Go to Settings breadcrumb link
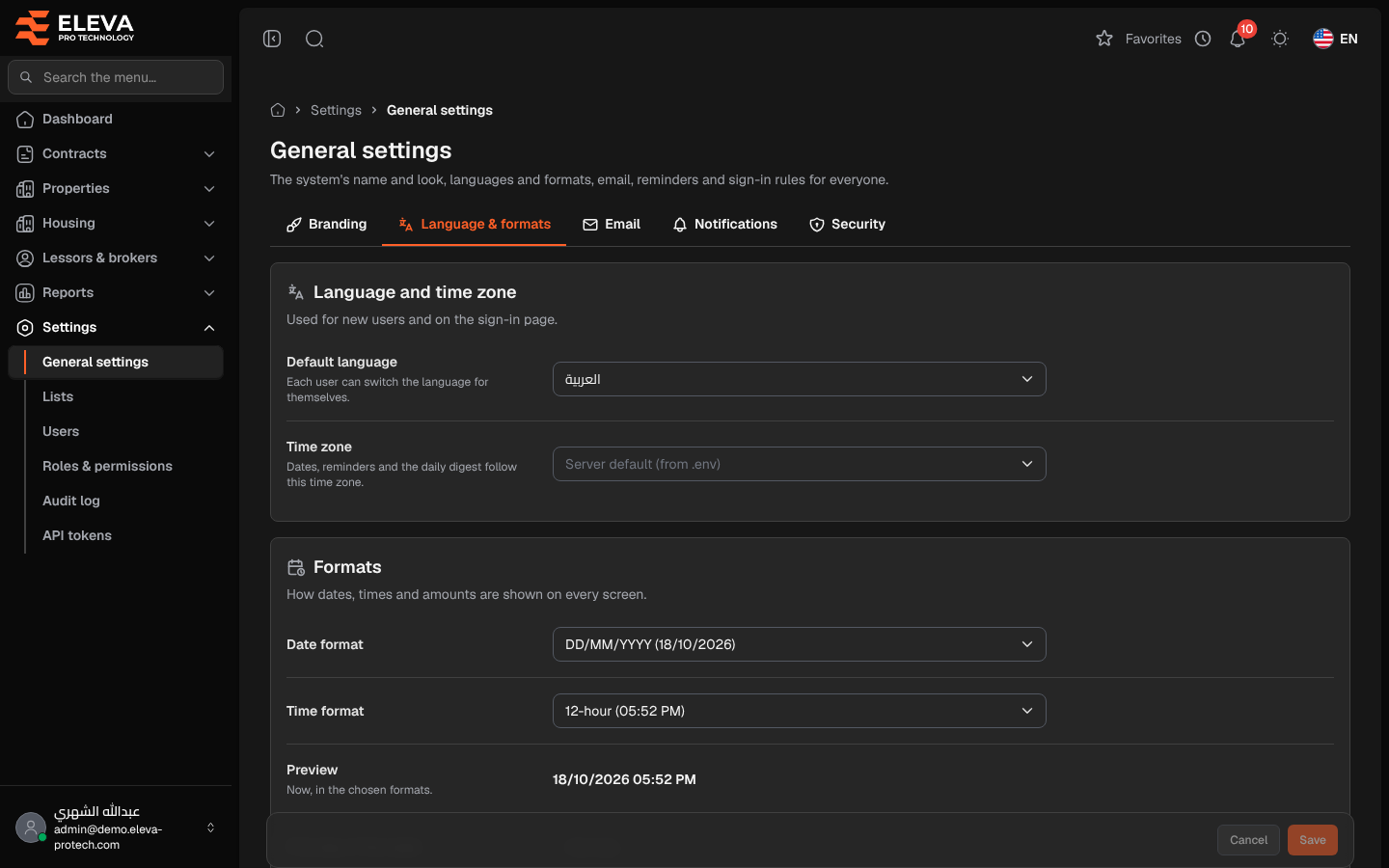Screen dimensions: 1389x868 coord(336,110)
